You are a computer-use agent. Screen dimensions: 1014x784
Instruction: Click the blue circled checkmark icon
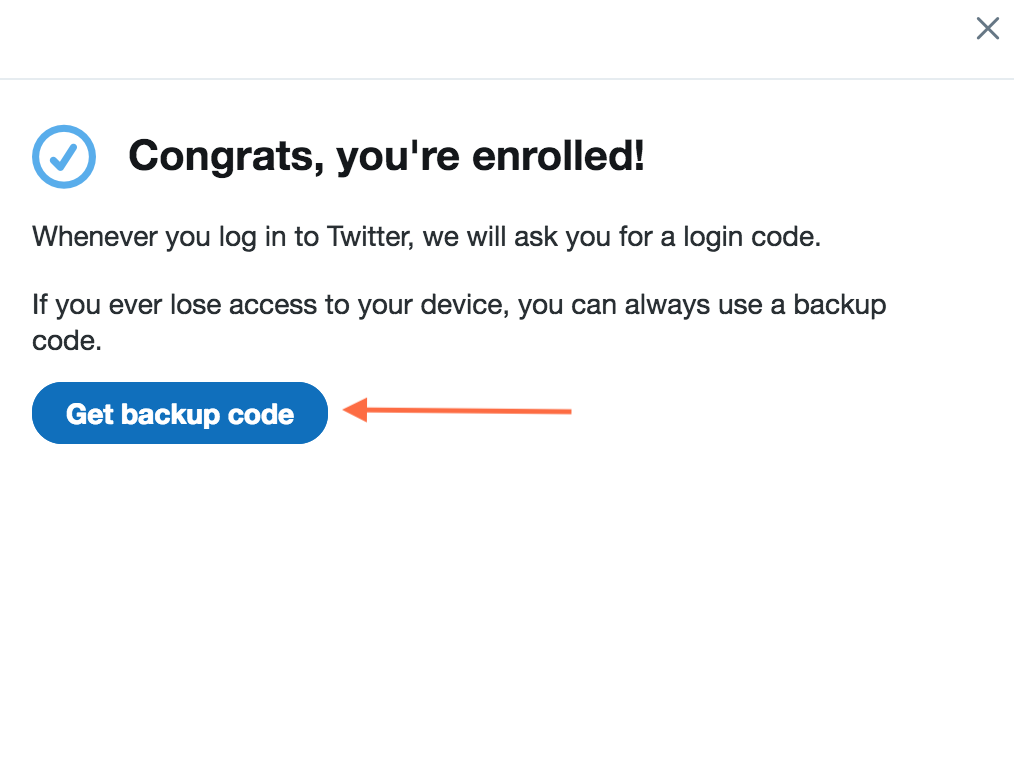click(x=64, y=157)
